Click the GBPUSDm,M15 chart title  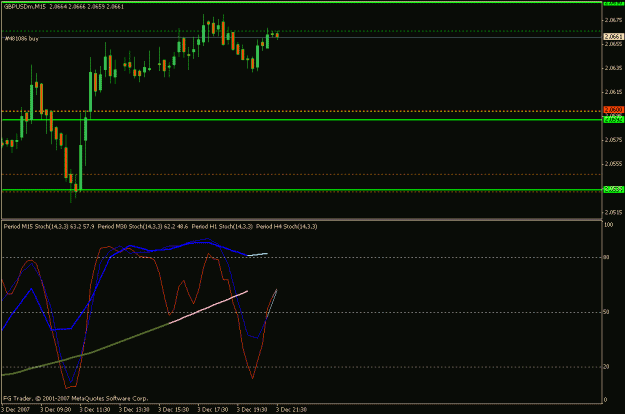pos(25,7)
